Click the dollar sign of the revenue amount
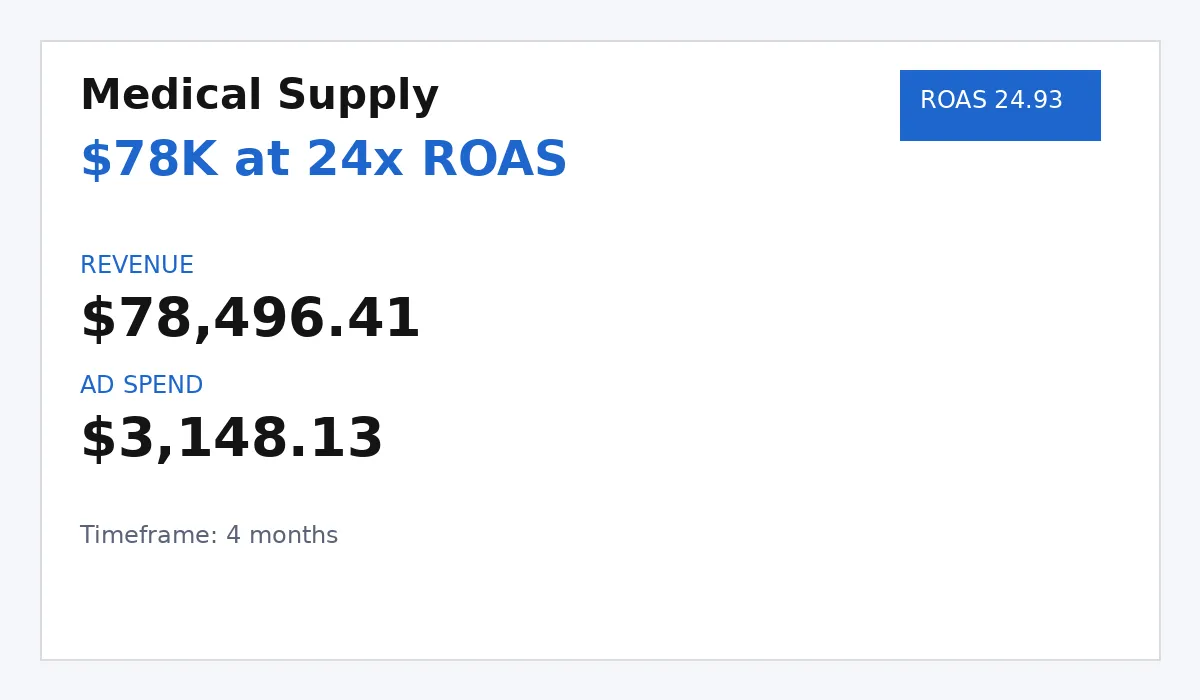Viewport: 1200px width, 700px height. click(97, 321)
